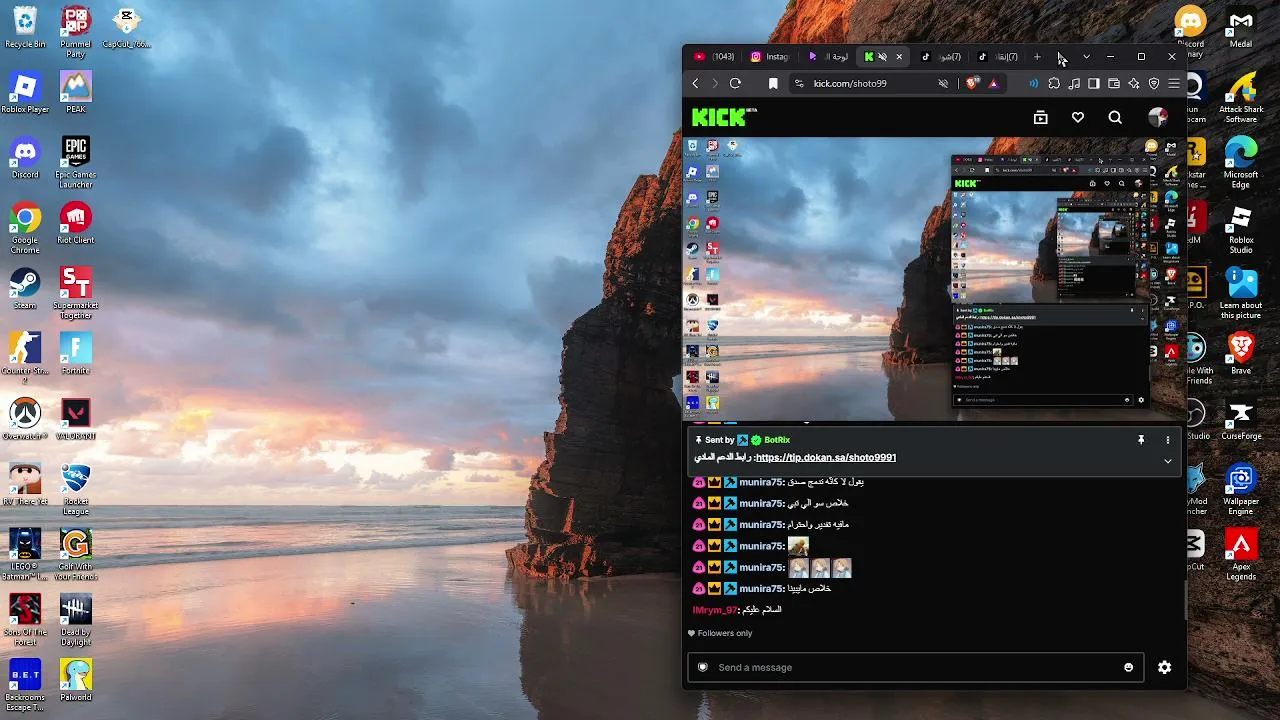1280x720 pixels.
Task: Bookmark this page in Brave
Action: click(773, 84)
